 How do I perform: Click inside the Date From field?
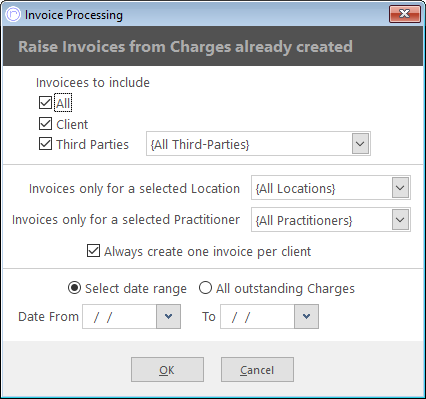tap(119, 316)
